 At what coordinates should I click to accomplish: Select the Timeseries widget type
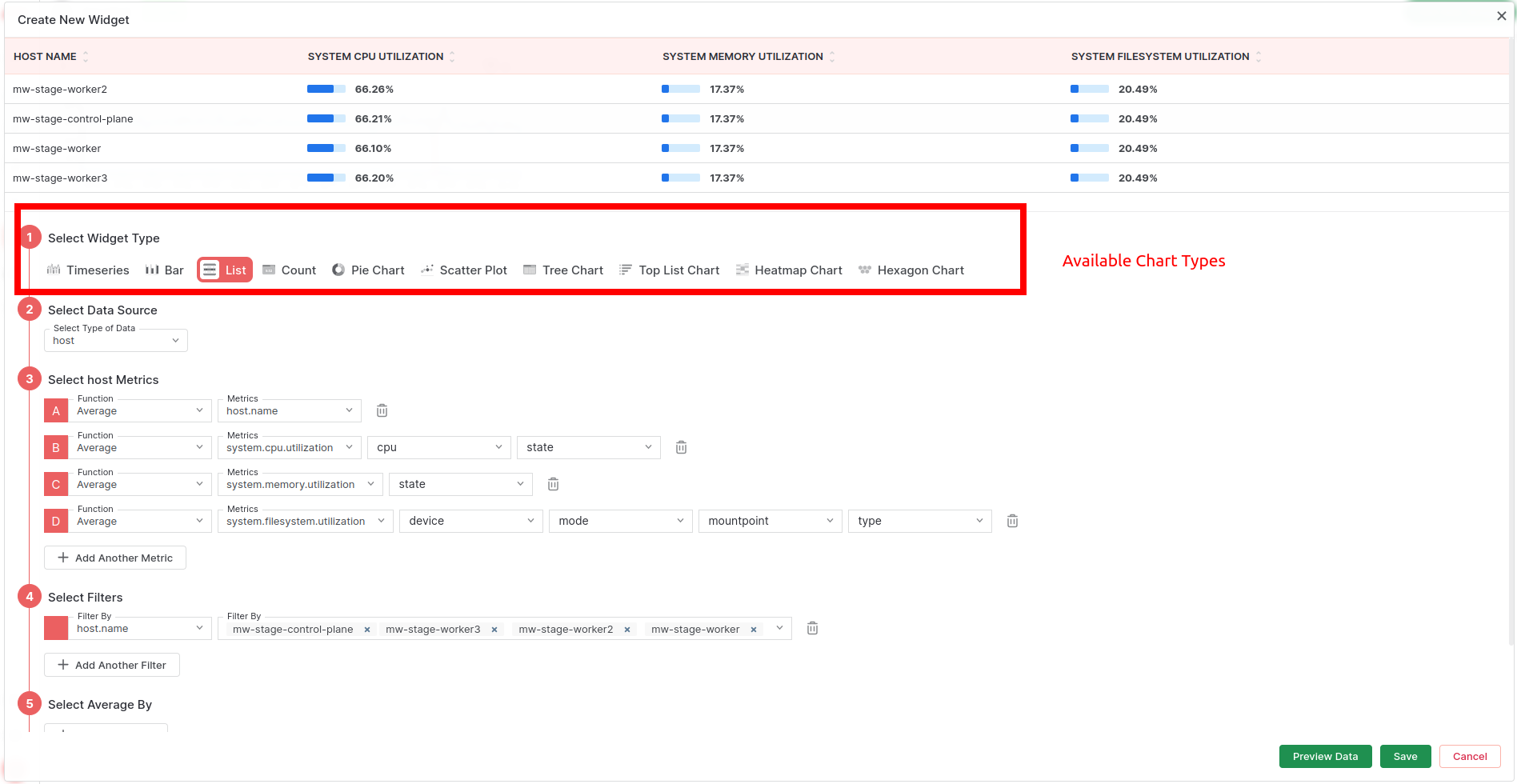[x=88, y=270]
